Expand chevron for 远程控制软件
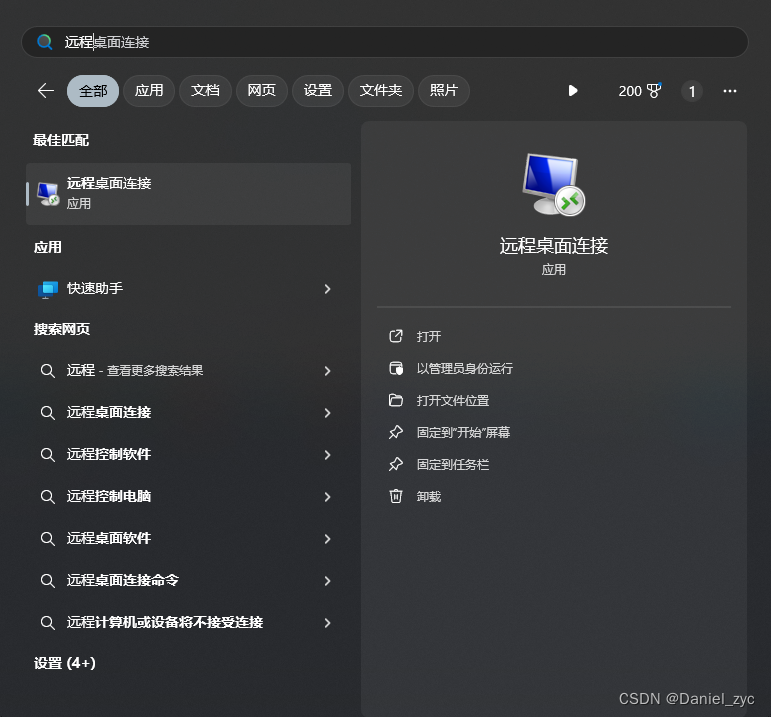This screenshot has height=717, width=771. [327, 455]
